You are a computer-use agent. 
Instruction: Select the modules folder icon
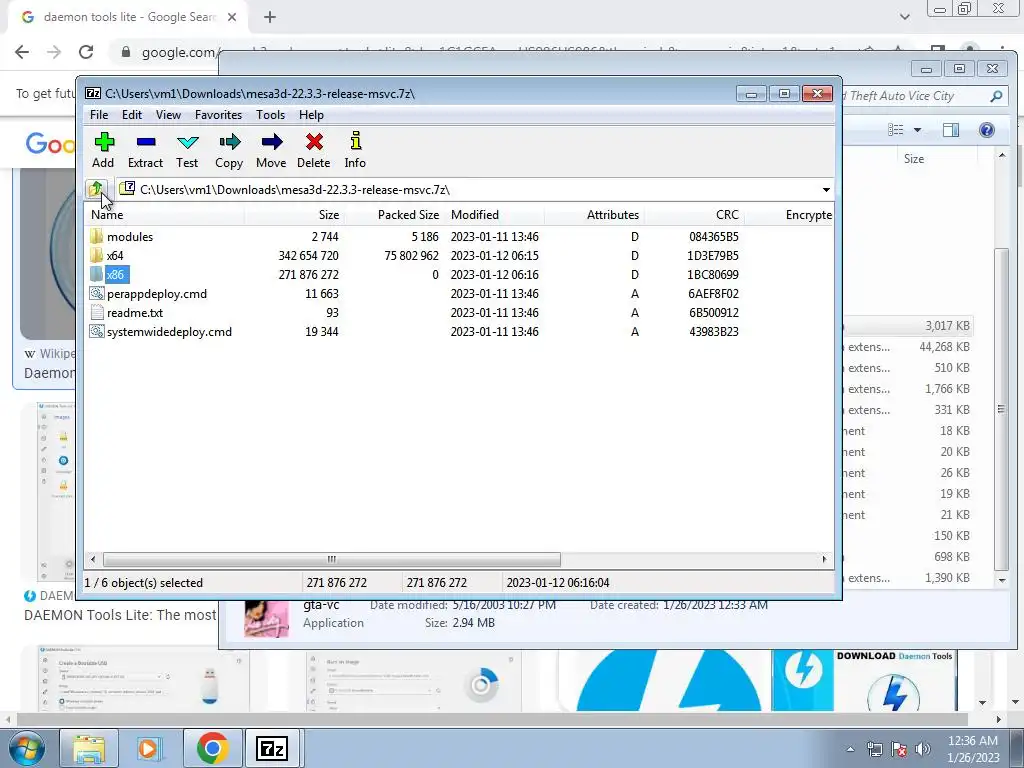click(97, 236)
